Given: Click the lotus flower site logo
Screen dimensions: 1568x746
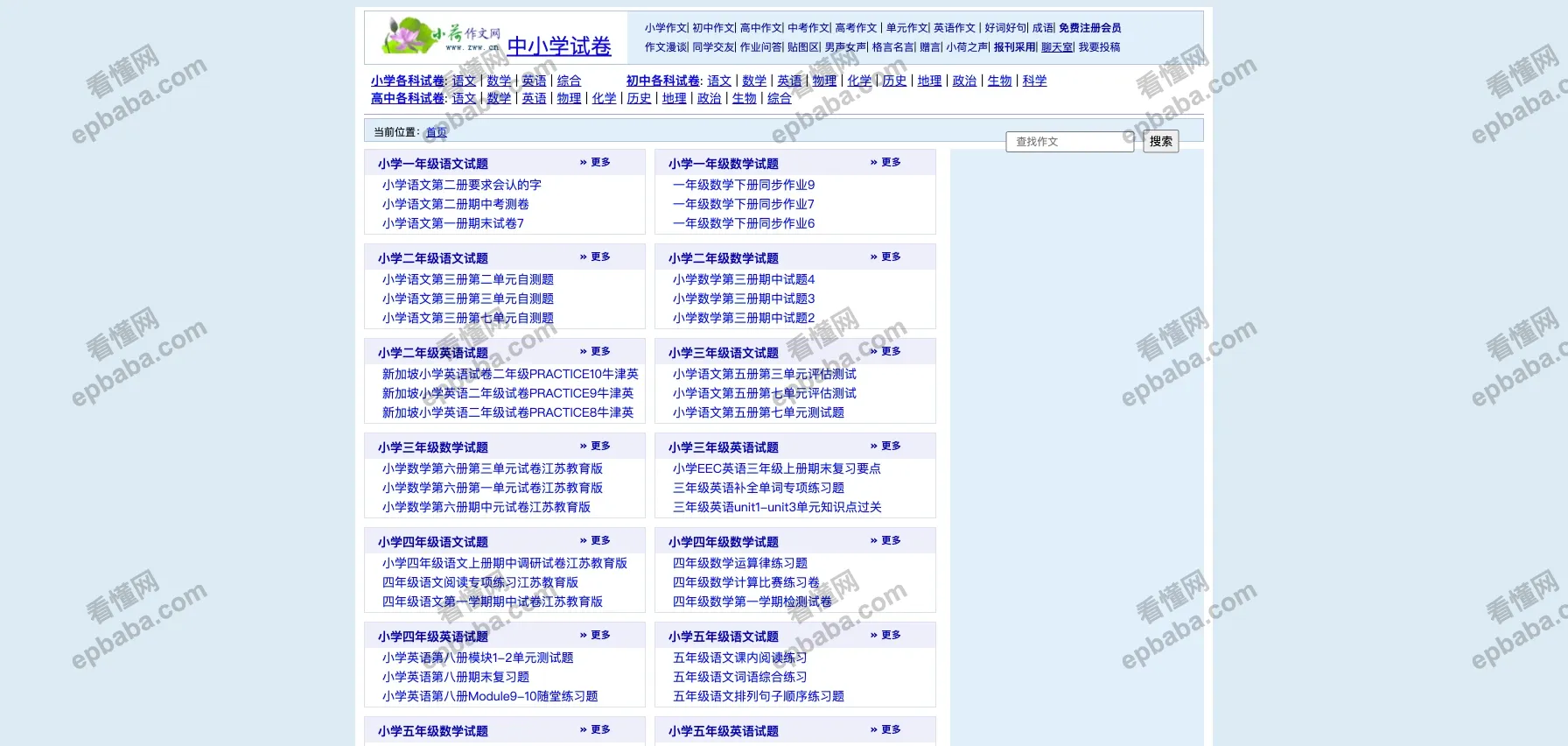Looking at the screenshot, I should pyautogui.click(x=442, y=36).
